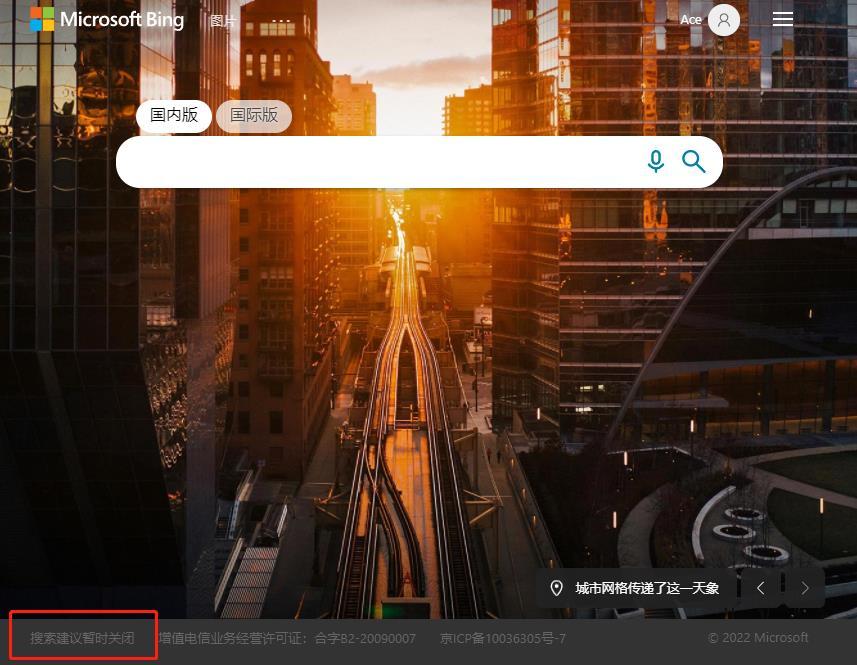Screen dimensions: 857x665
Task: Switch to the 国内版 tab
Action: click(174, 115)
